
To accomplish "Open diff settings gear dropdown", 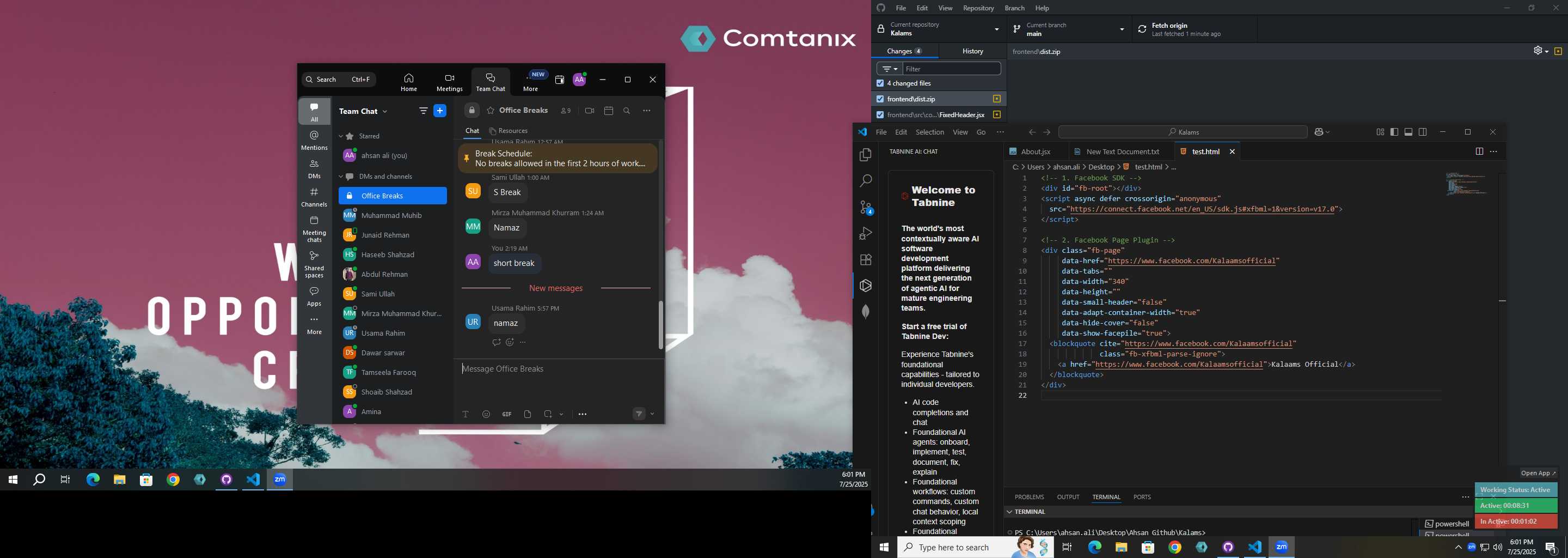I will click(1540, 51).
